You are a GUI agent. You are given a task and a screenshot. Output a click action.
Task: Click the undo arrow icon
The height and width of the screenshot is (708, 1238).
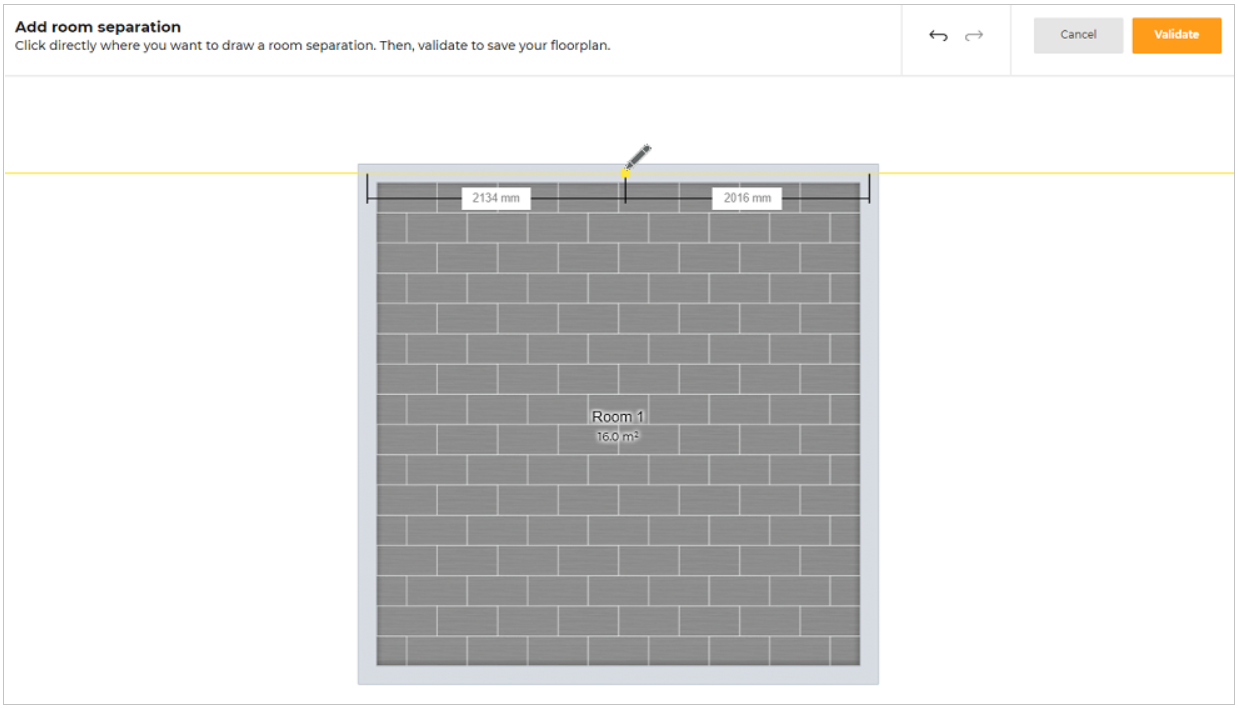[x=937, y=36]
